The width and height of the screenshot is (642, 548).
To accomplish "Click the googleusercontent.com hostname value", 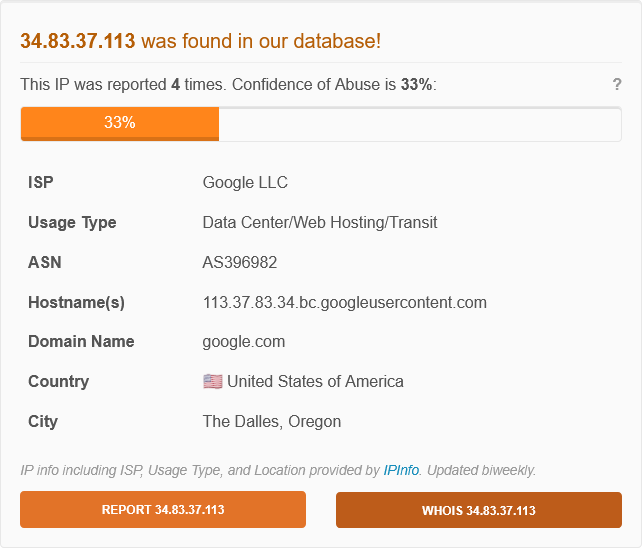I will point(344,302).
